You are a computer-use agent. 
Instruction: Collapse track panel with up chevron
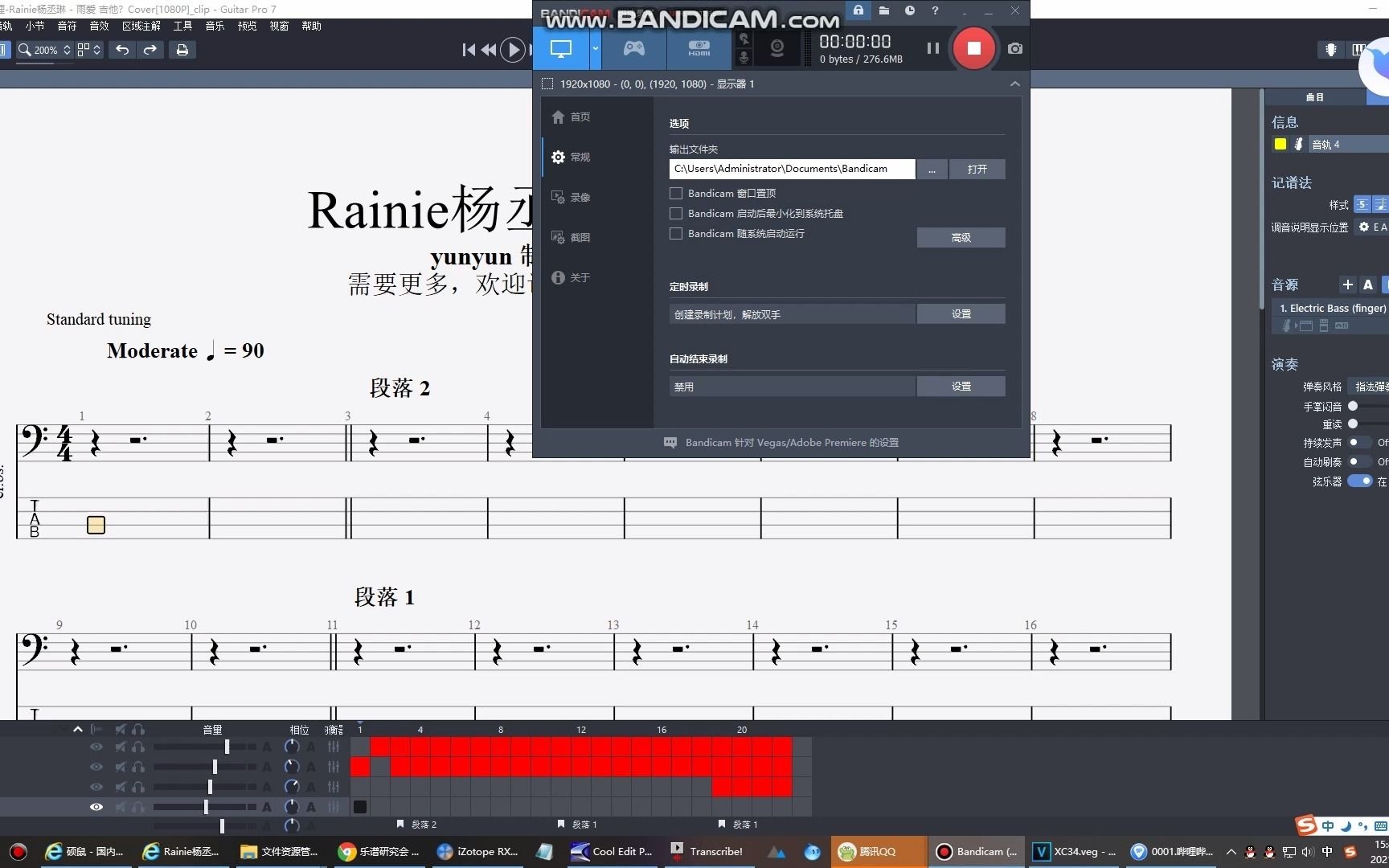[77, 730]
